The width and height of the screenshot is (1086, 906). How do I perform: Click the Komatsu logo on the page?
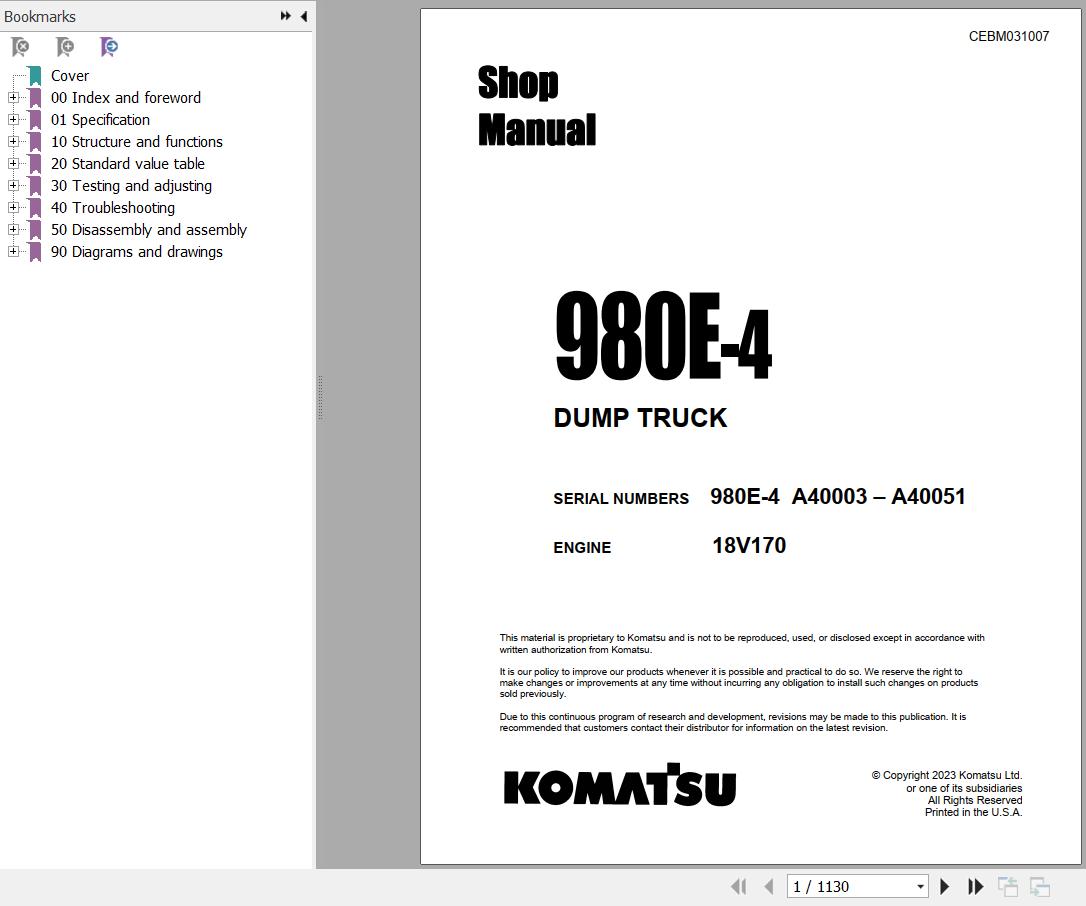pyautogui.click(x=620, y=785)
